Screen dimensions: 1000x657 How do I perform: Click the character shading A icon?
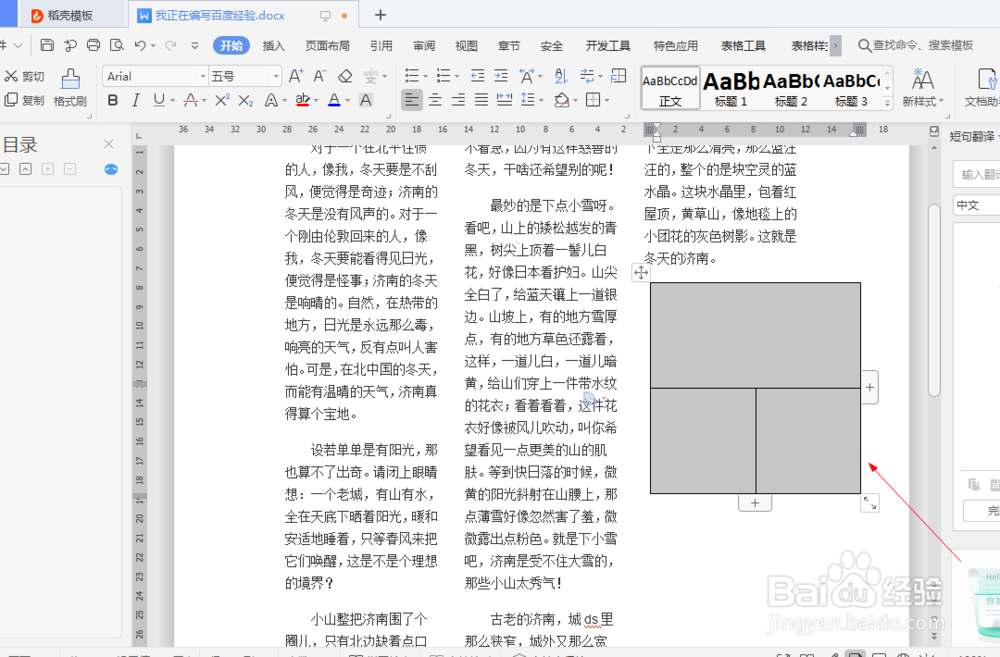(365, 100)
